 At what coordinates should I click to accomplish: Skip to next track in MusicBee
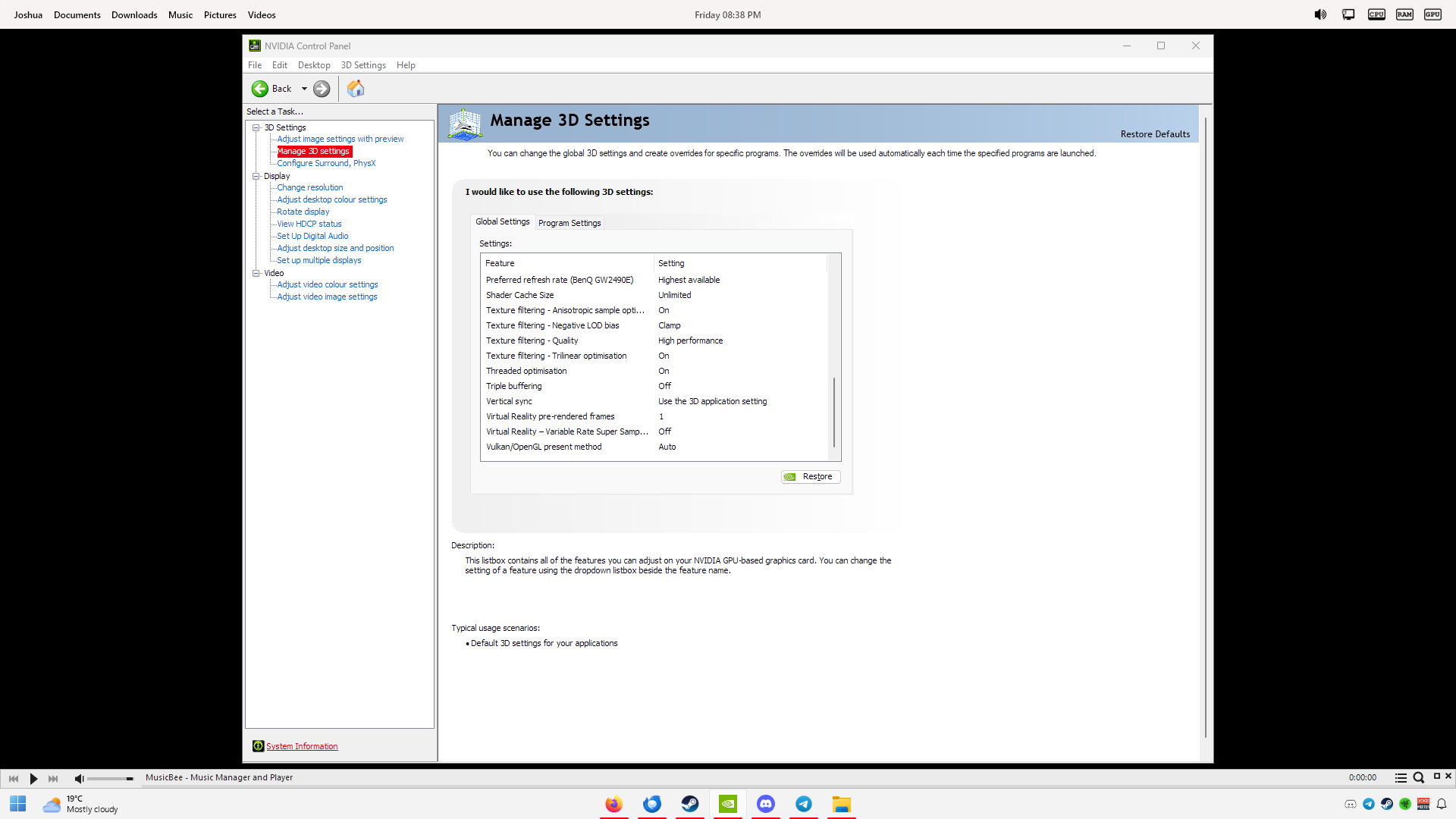pyautogui.click(x=53, y=778)
